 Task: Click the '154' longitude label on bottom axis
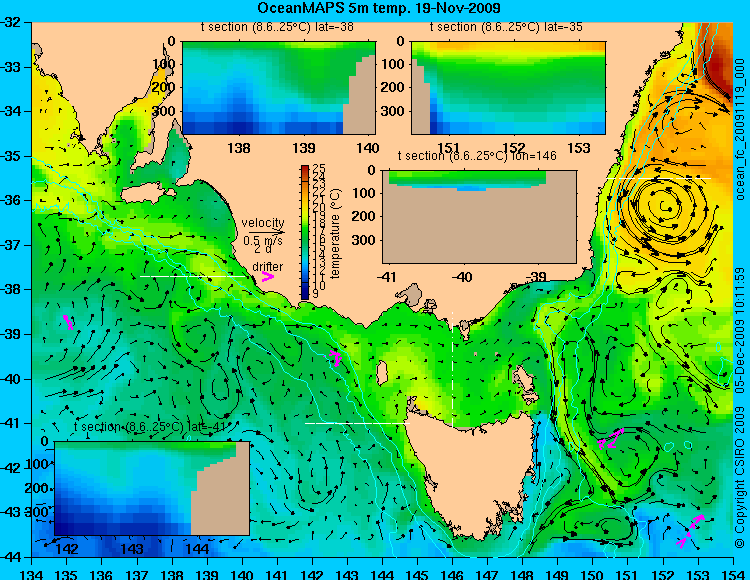[x=733, y=574]
